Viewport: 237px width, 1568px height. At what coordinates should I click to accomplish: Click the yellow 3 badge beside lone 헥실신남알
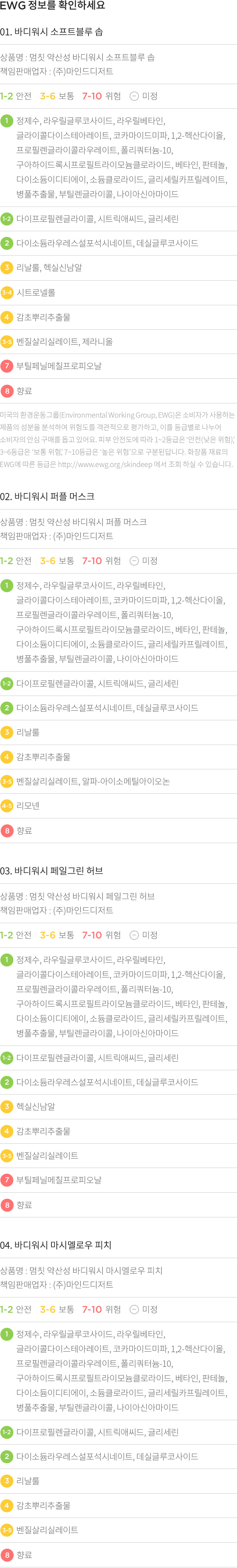pyautogui.click(x=7, y=1106)
